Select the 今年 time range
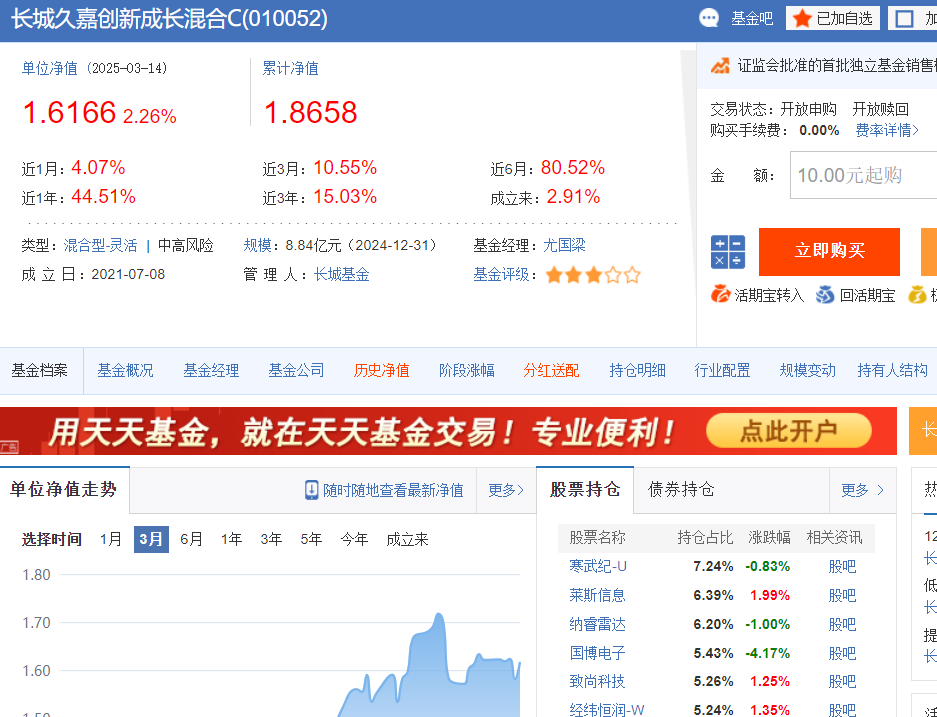This screenshot has height=717, width=937. (x=354, y=540)
